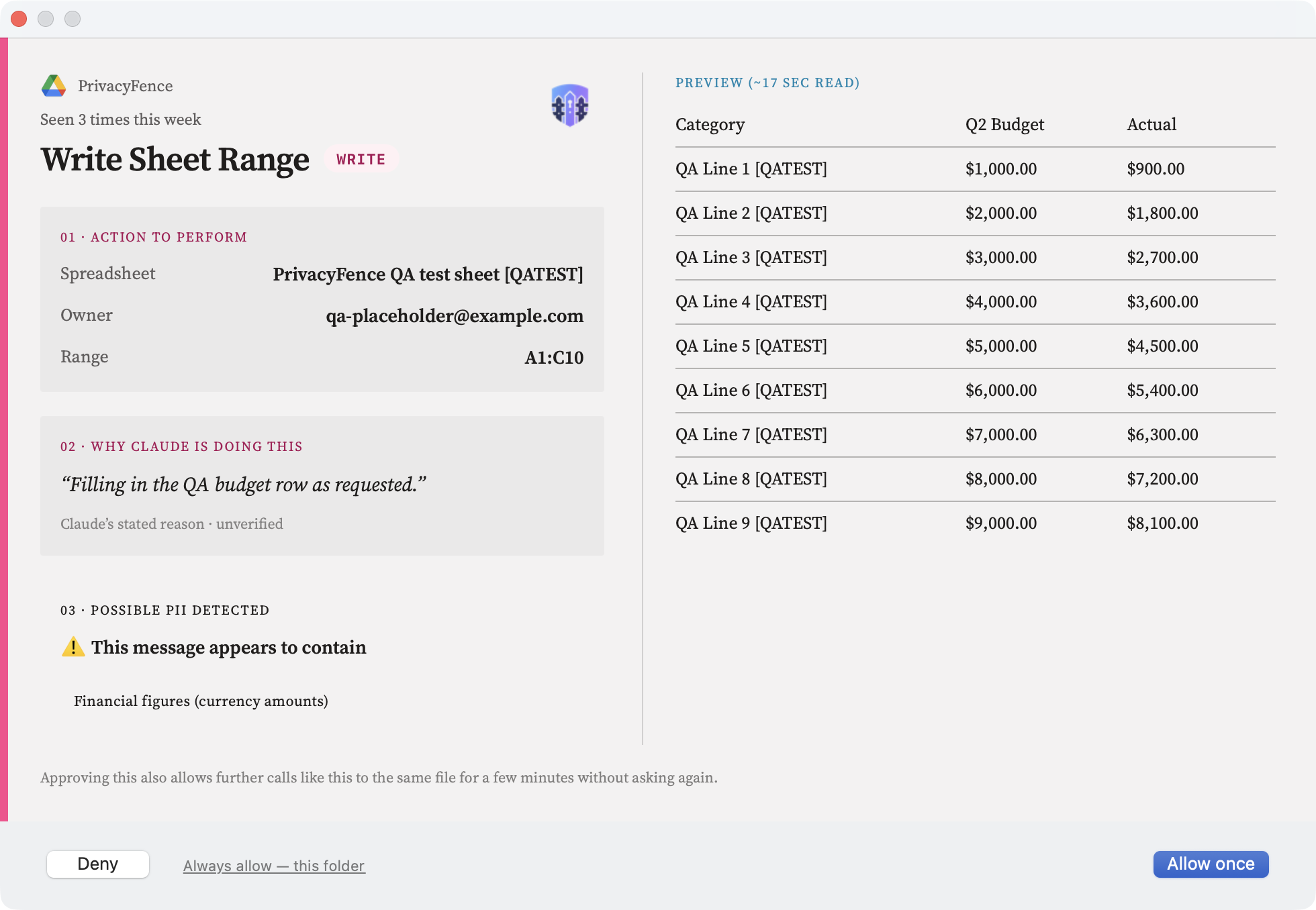The height and width of the screenshot is (910, 1316).
Task: Click the Actual cell '$1,800.00'
Action: tap(1163, 213)
